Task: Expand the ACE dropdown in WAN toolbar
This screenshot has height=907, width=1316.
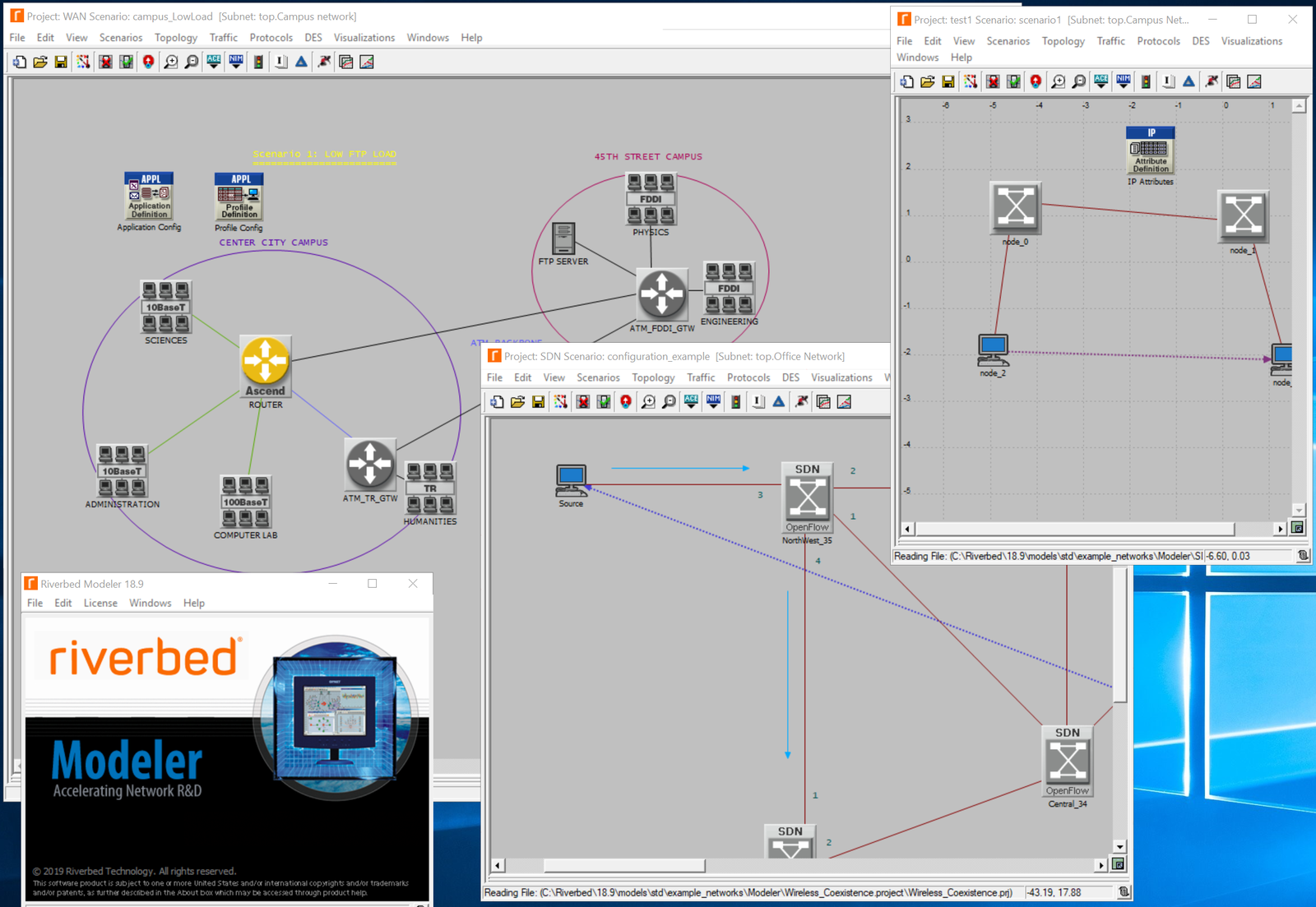Action: click(214, 62)
